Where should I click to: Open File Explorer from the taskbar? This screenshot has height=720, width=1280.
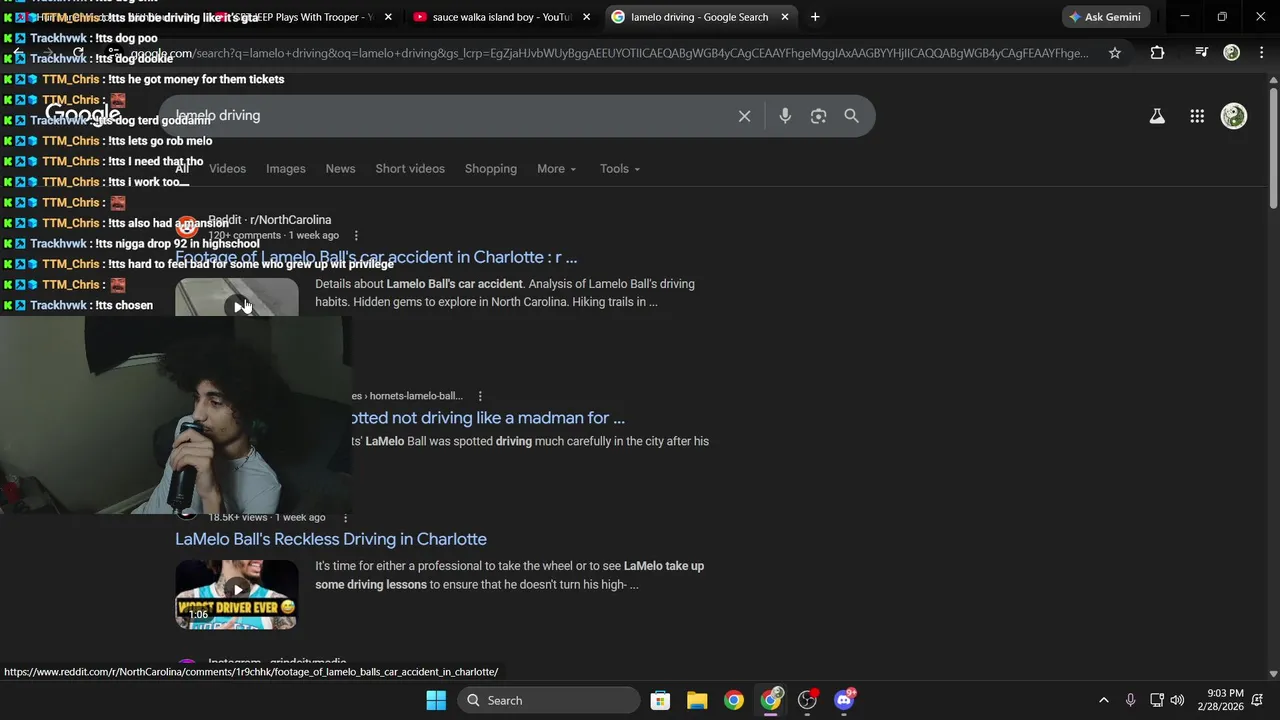click(x=697, y=700)
